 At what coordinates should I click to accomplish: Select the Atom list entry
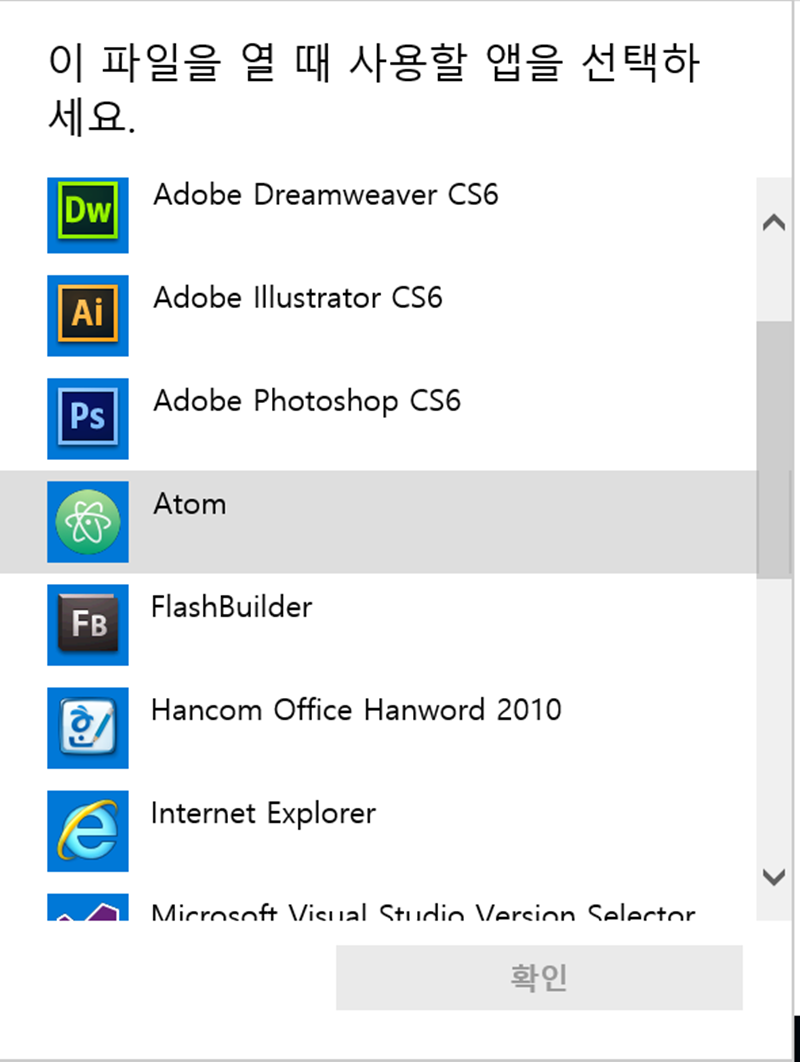(x=190, y=504)
